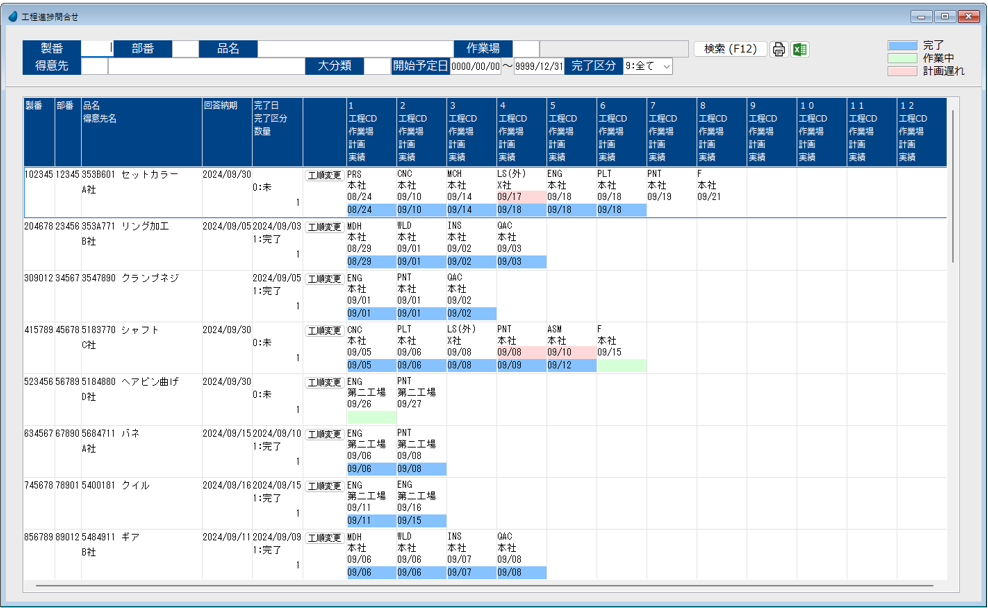Maximize the 工程進捗問合せ window
Screen dimensions: 988x608
[x=944, y=16]
